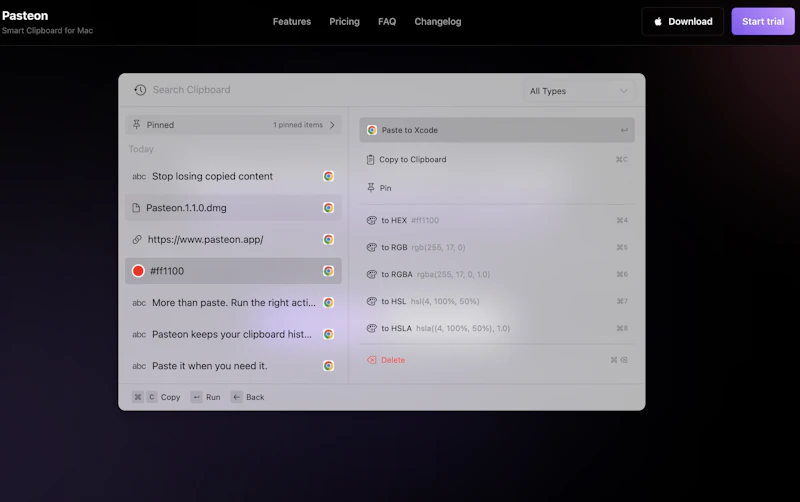Open the Changelog nav link
Image resolution: width=800 pixels, height=502 pixels.
click(x=438, y=21)
